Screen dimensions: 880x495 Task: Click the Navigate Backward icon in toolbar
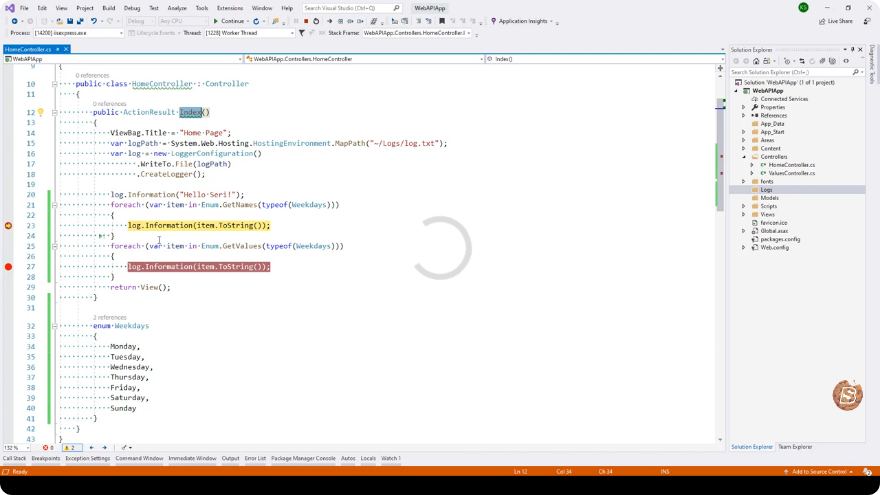pyautogui.click(x=15, y=21)
